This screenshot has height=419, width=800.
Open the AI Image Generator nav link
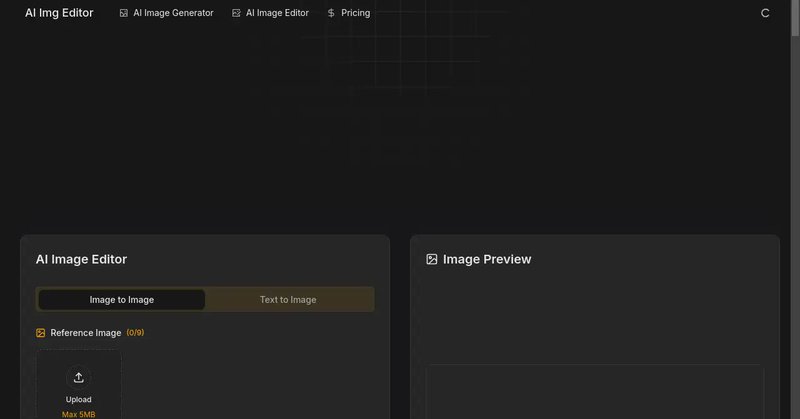coord(166,13)
